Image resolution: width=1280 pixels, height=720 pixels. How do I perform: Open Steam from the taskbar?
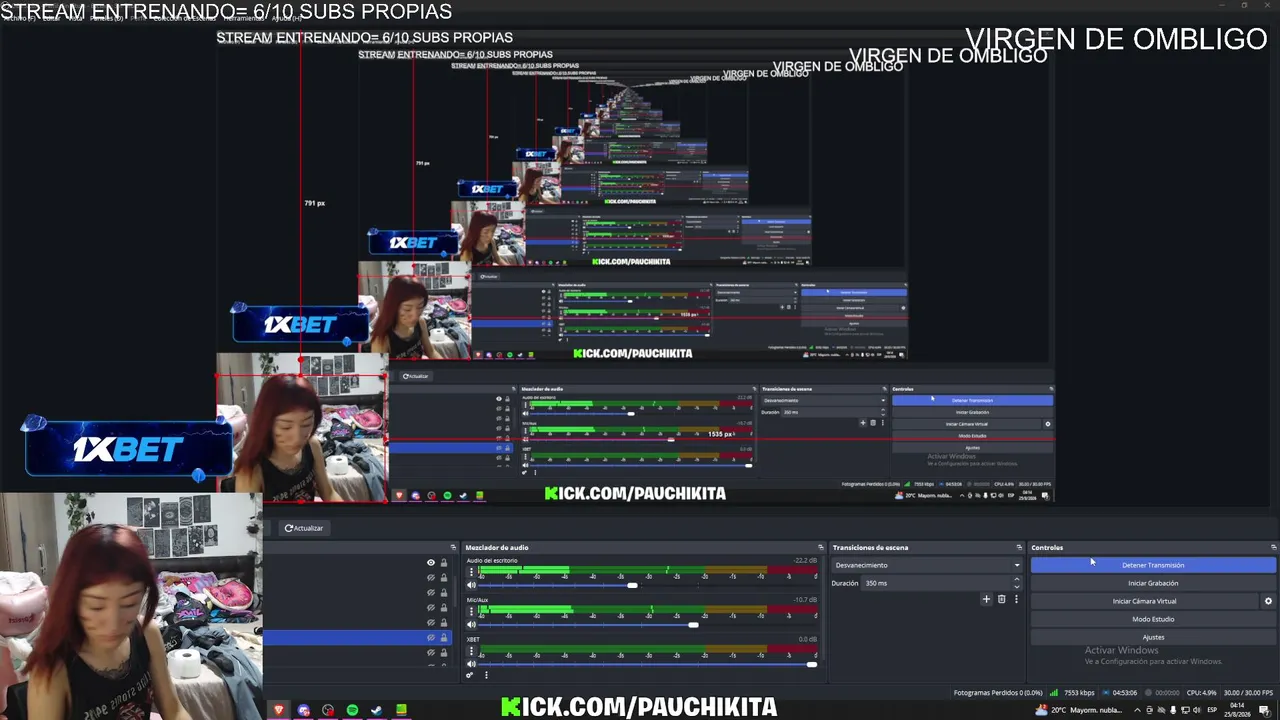coord(376,710)
